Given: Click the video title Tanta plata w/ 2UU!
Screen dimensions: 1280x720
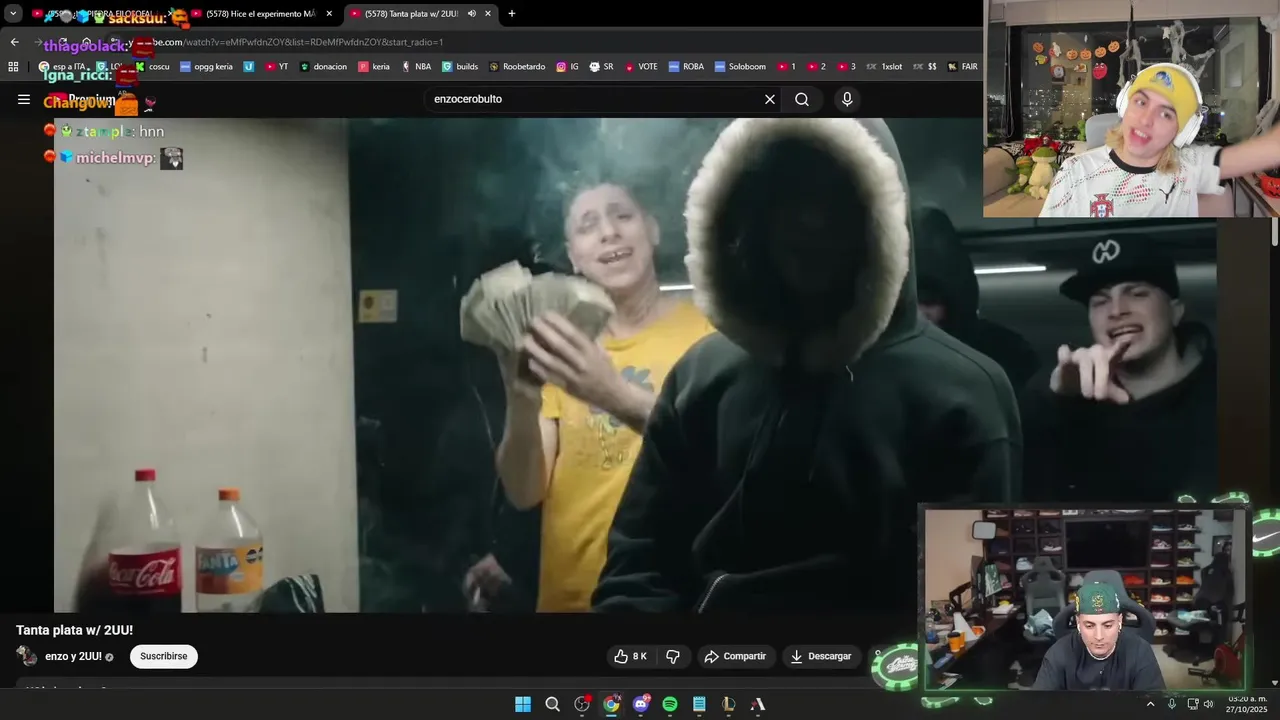Looking at the screenshot, I should pos(74,630).
